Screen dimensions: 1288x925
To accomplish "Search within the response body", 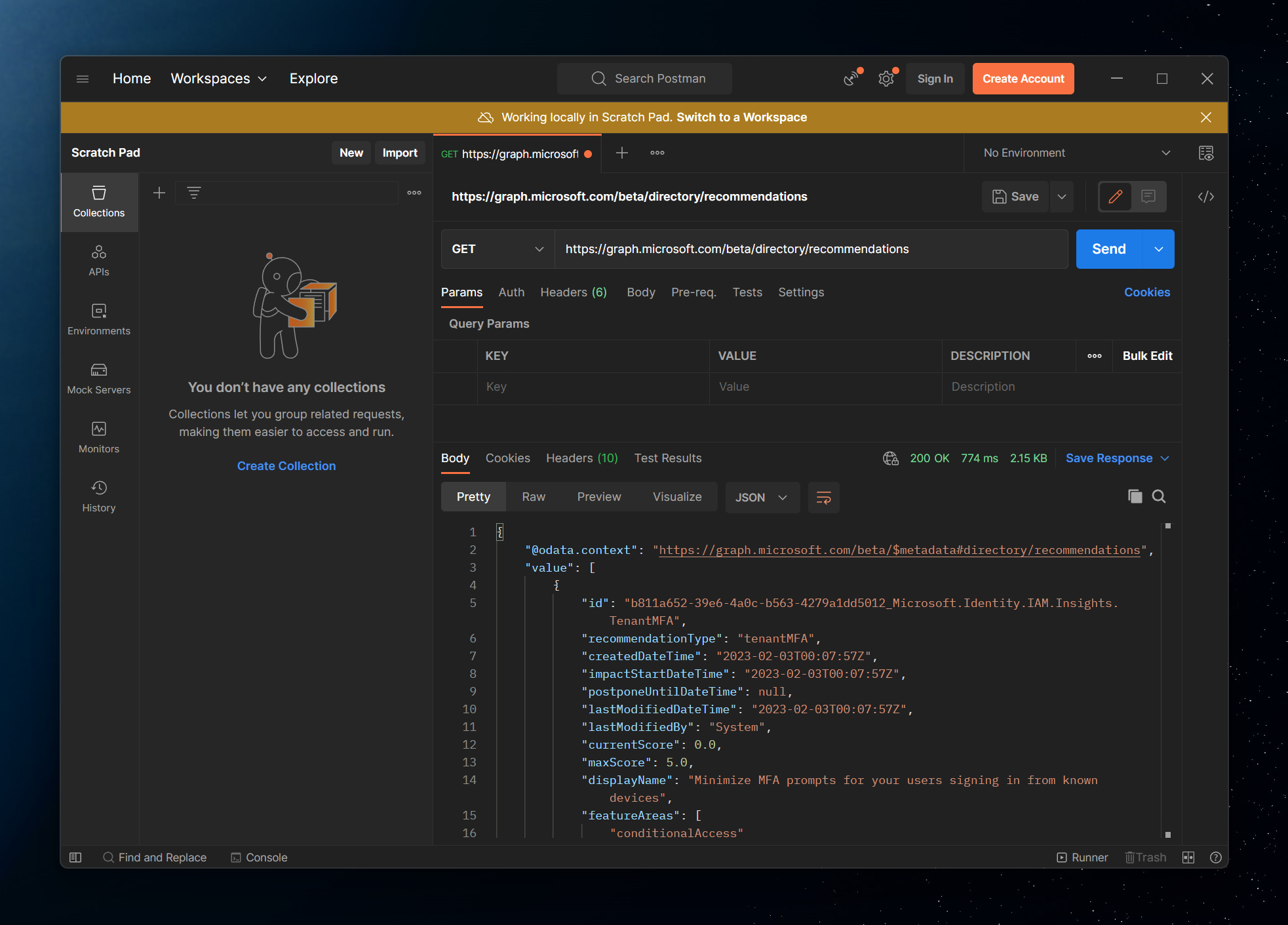I will 1159,496.
